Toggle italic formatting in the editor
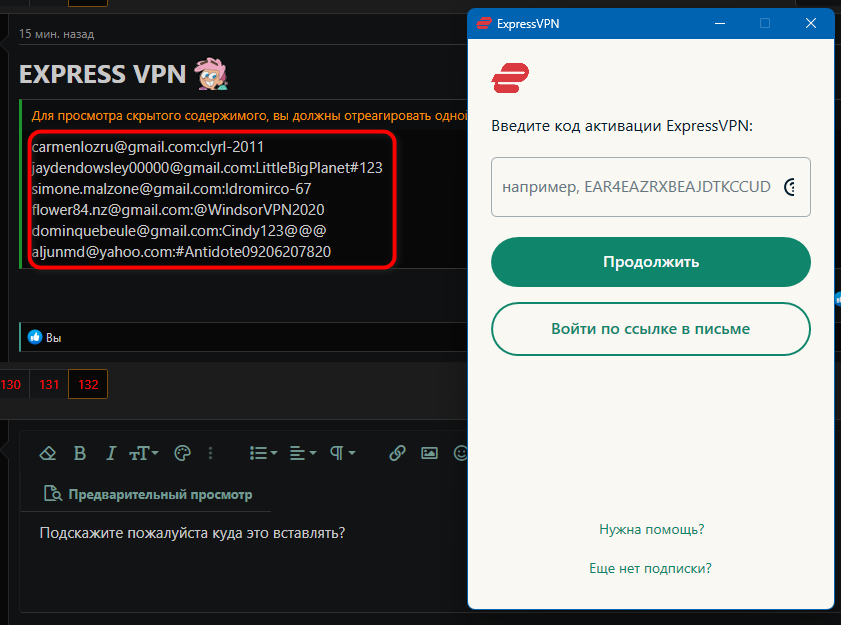The width and height of the screenshot is (841, 625). coord(111,453)
